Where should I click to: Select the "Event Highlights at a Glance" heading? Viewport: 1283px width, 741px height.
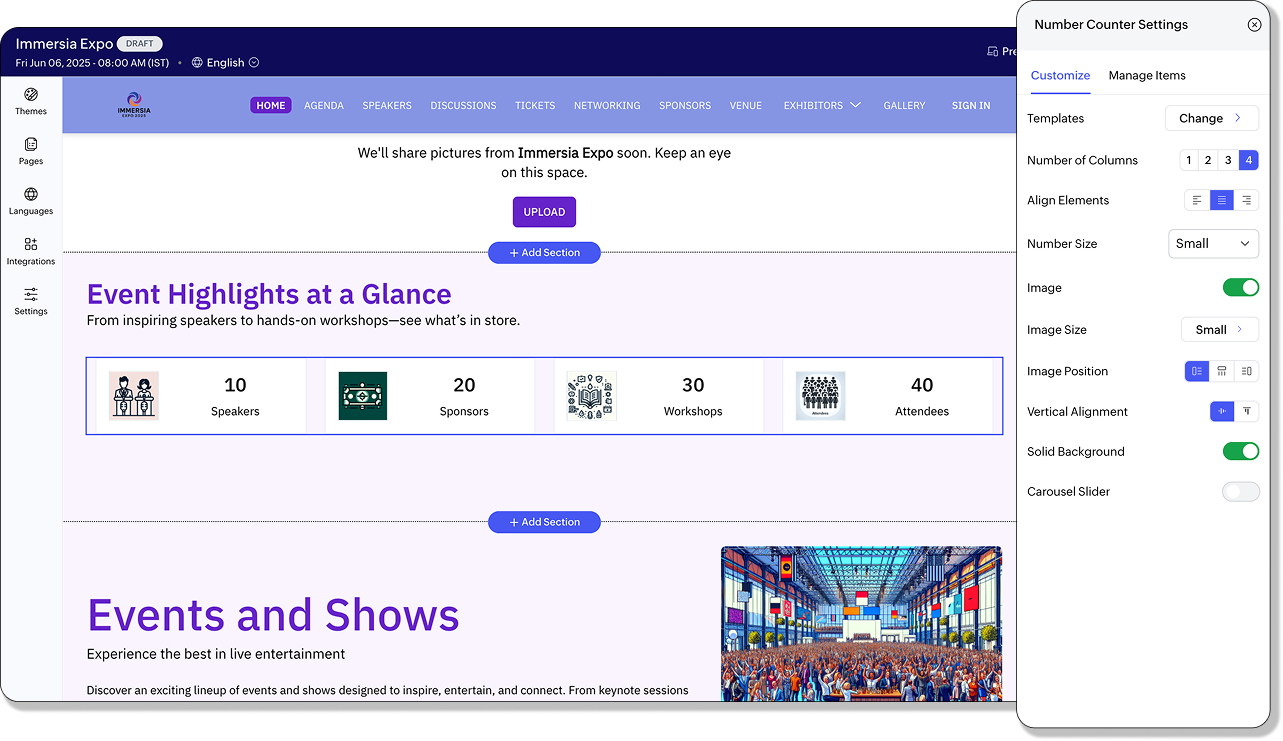click(x=269, y=294)
